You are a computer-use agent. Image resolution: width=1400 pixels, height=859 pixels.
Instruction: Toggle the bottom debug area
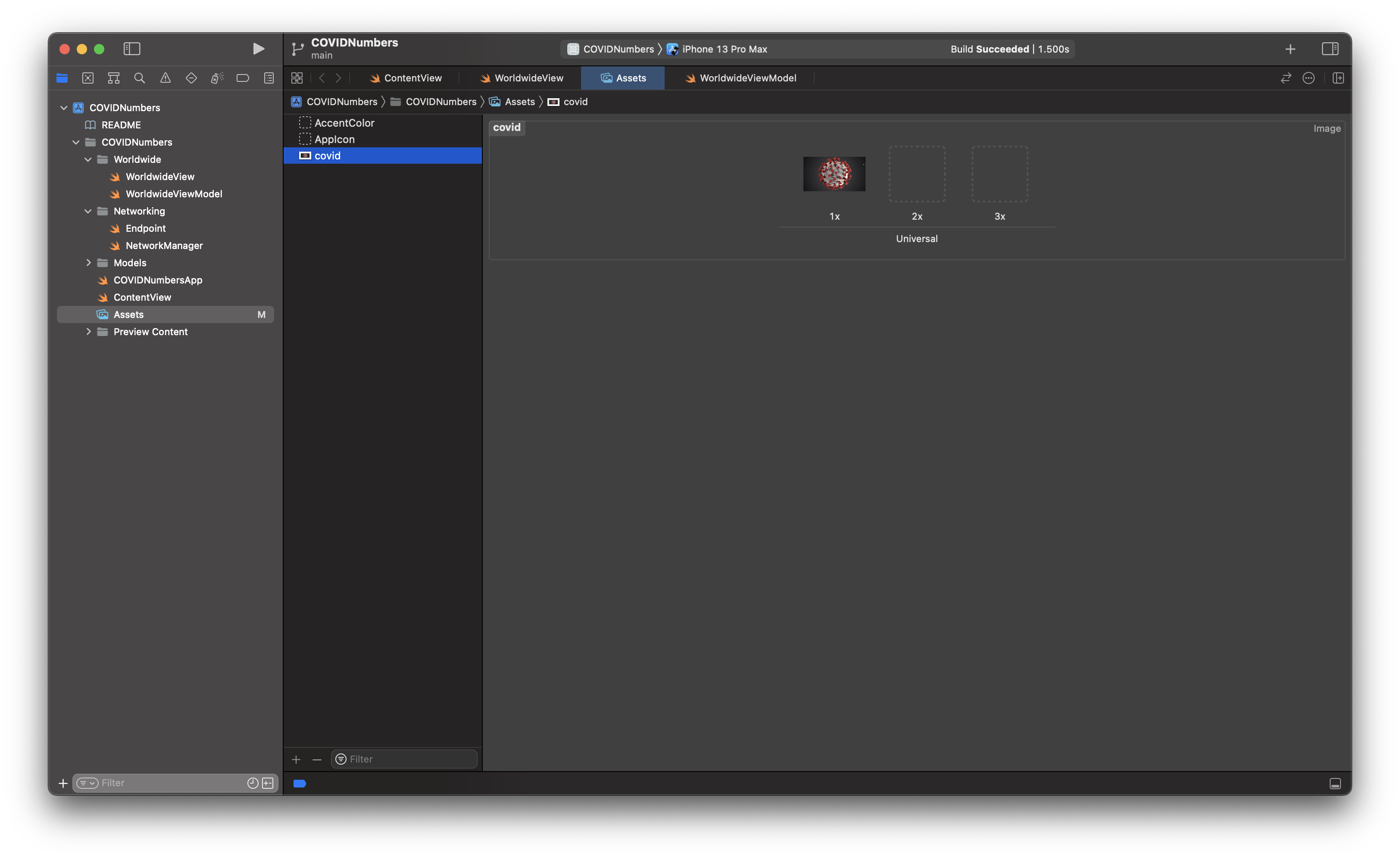pyautogui.click(x=1335, y=784)
